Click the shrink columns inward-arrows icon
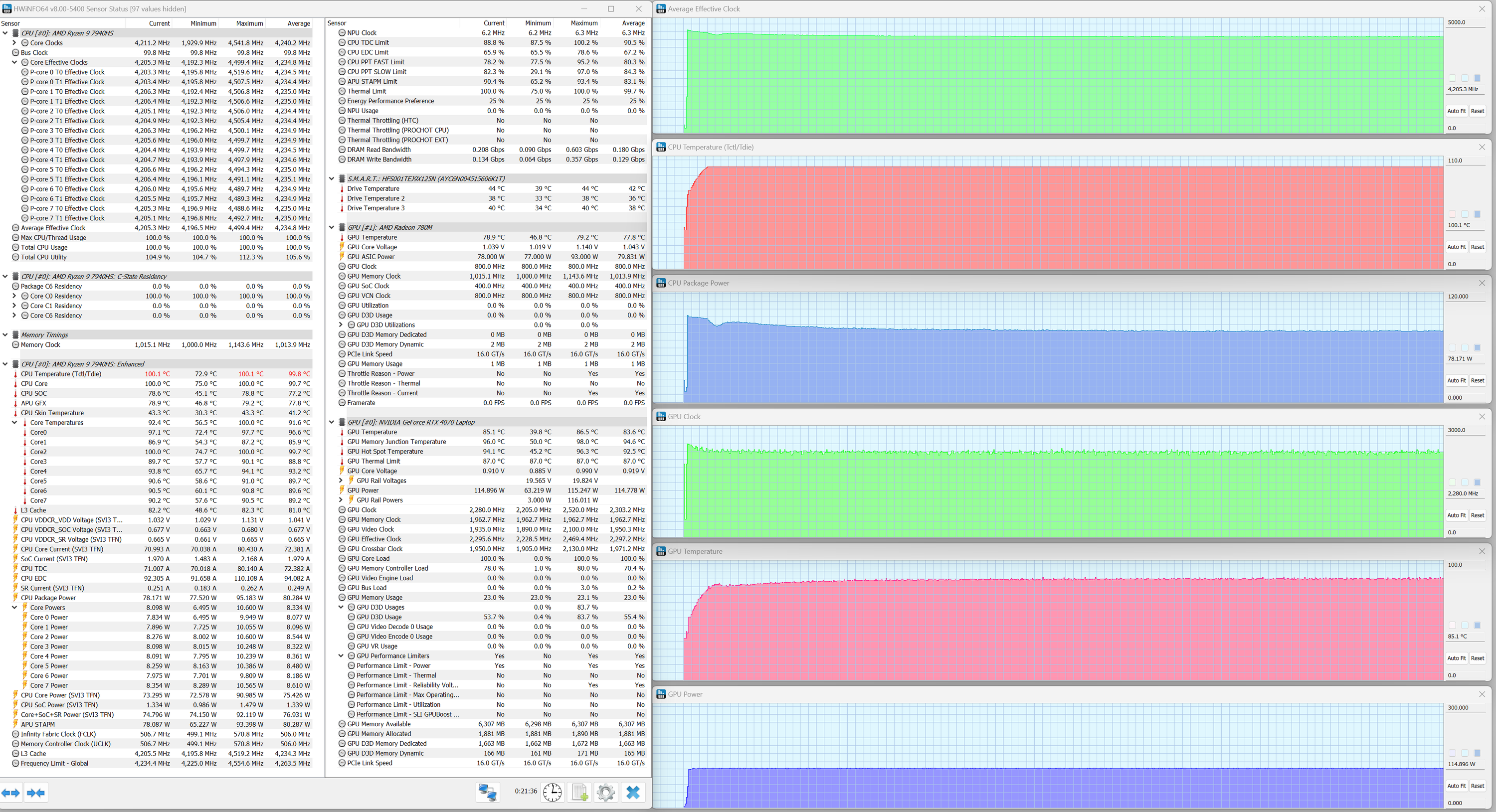 pyautogui.click(x=36, y=793)
